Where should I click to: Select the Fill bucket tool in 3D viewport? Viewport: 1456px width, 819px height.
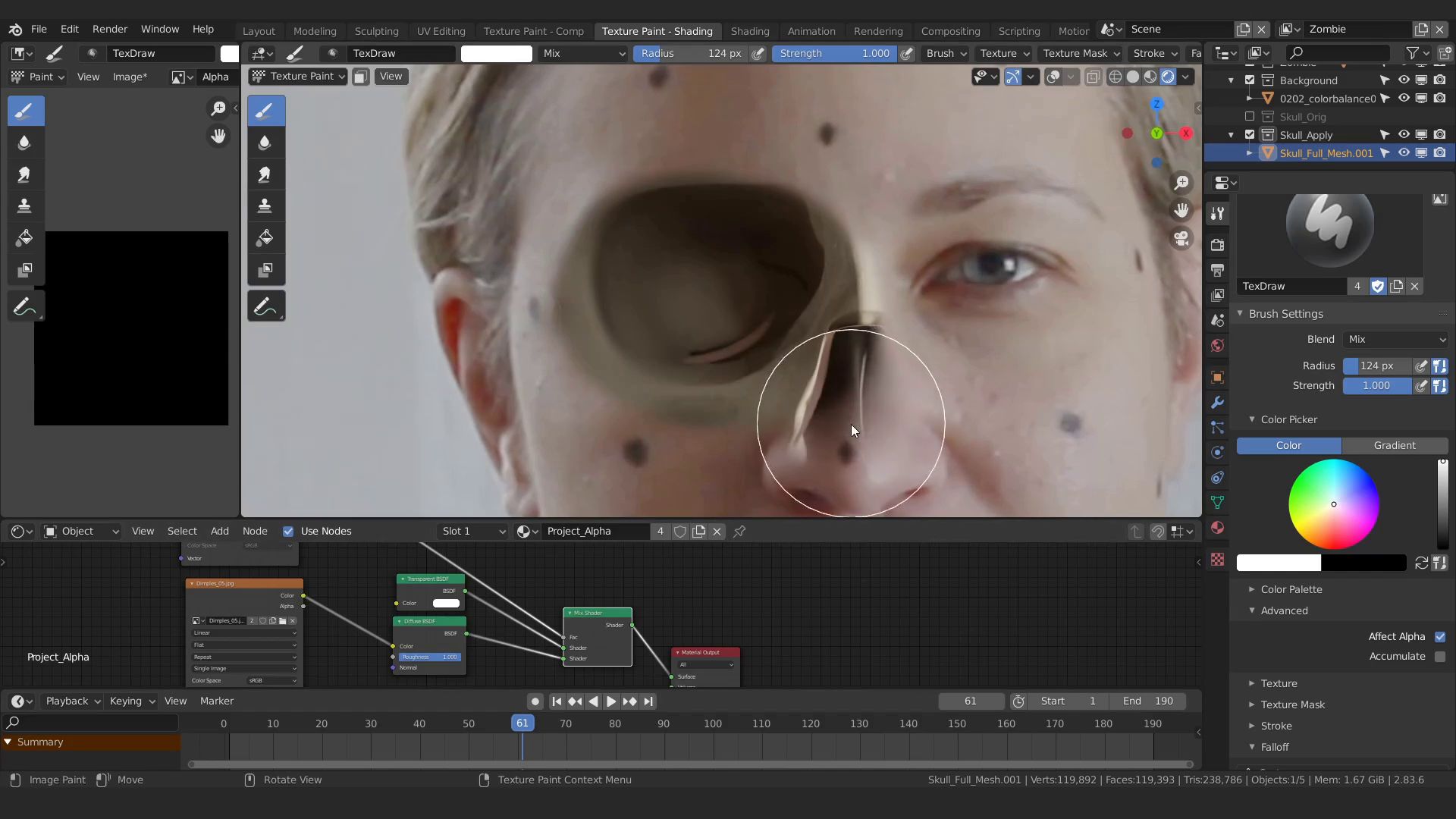(265, 238)
